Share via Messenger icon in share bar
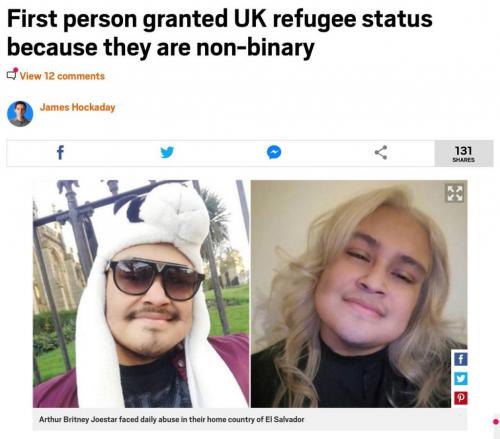This screenshot has height=439, width=500. click(x=274, y=153)
